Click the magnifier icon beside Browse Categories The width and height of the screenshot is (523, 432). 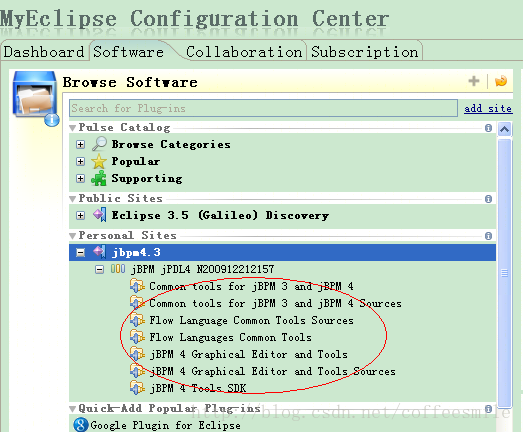[99, 144]
